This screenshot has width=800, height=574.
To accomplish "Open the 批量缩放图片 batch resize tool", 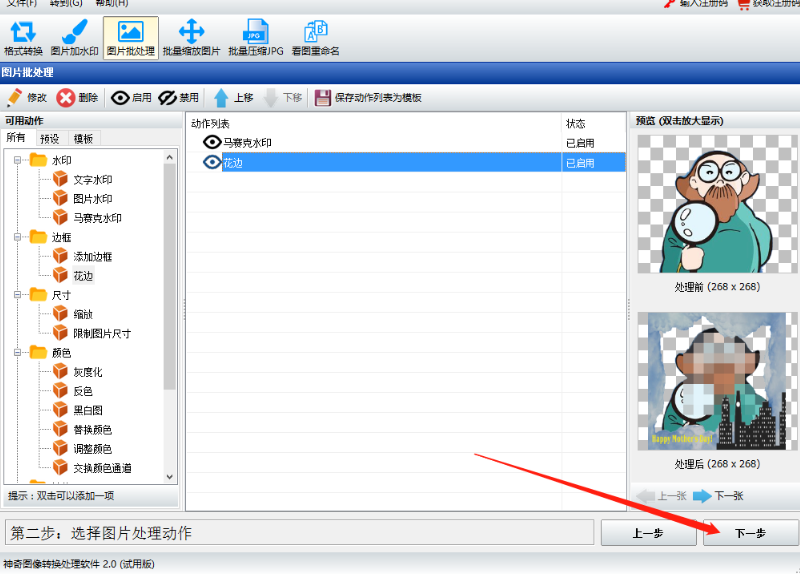I will pos(191,38).
